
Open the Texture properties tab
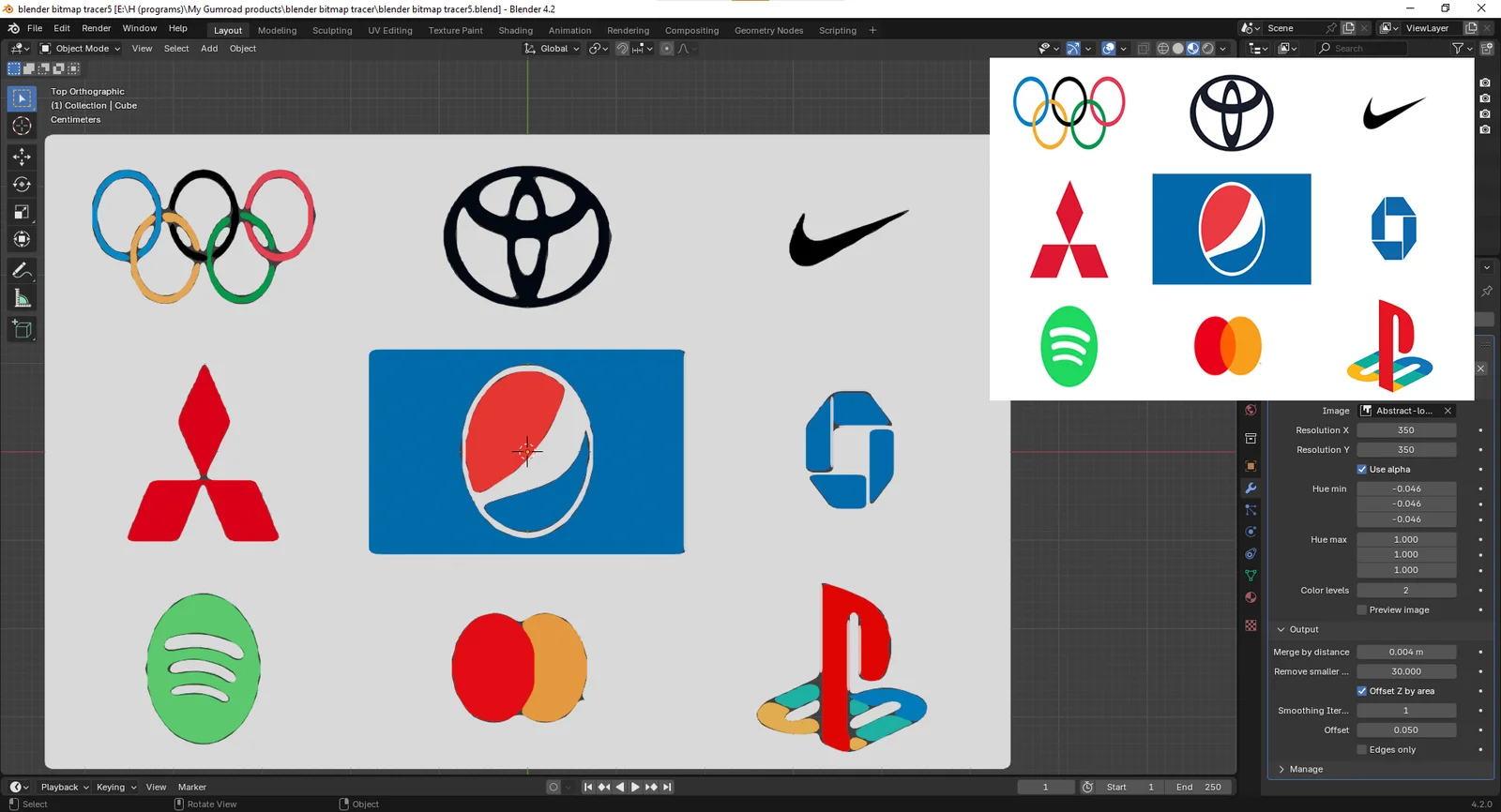[1251, 625]
